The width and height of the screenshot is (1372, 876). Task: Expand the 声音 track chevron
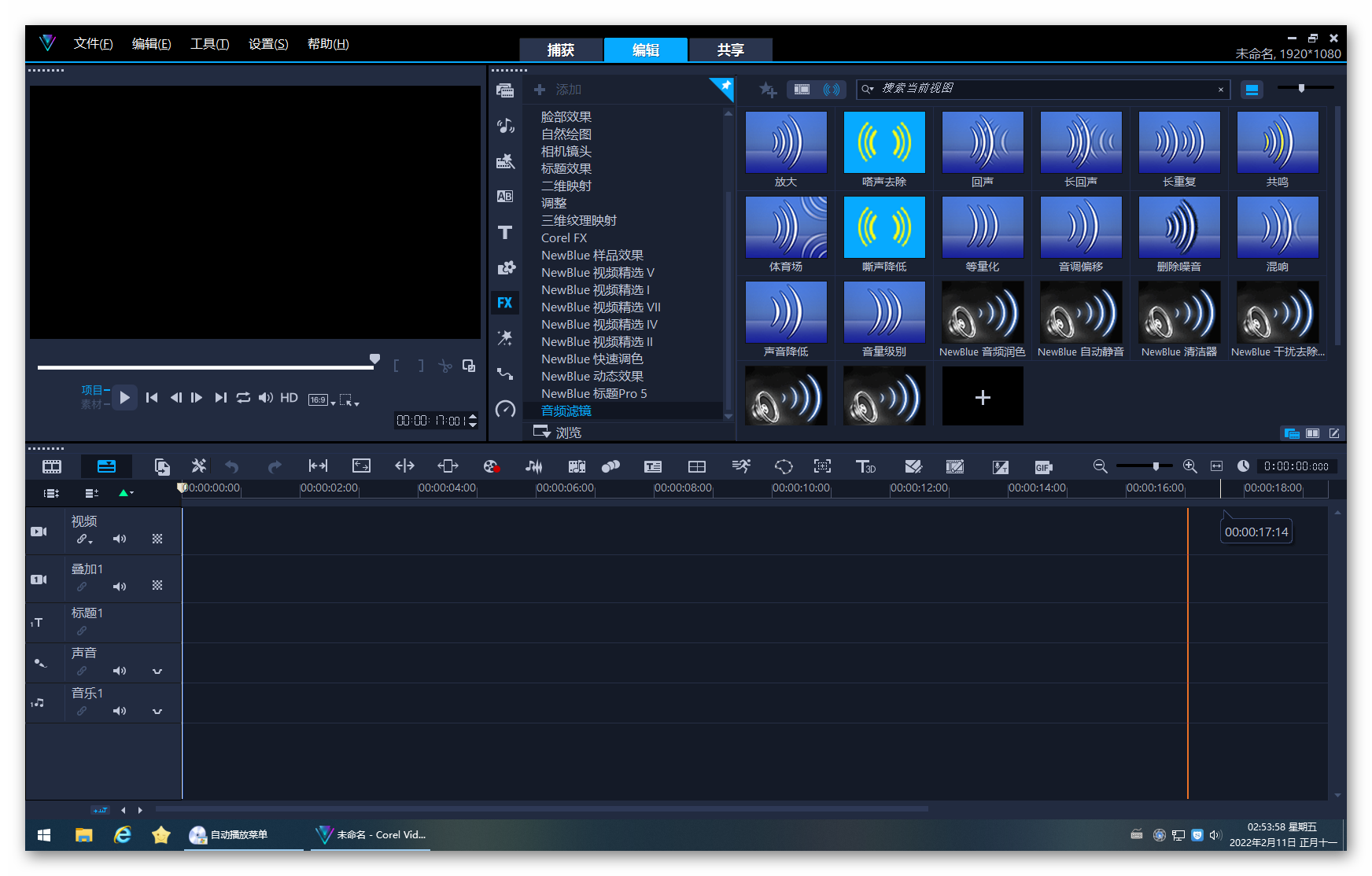click(x=157, y=671)
